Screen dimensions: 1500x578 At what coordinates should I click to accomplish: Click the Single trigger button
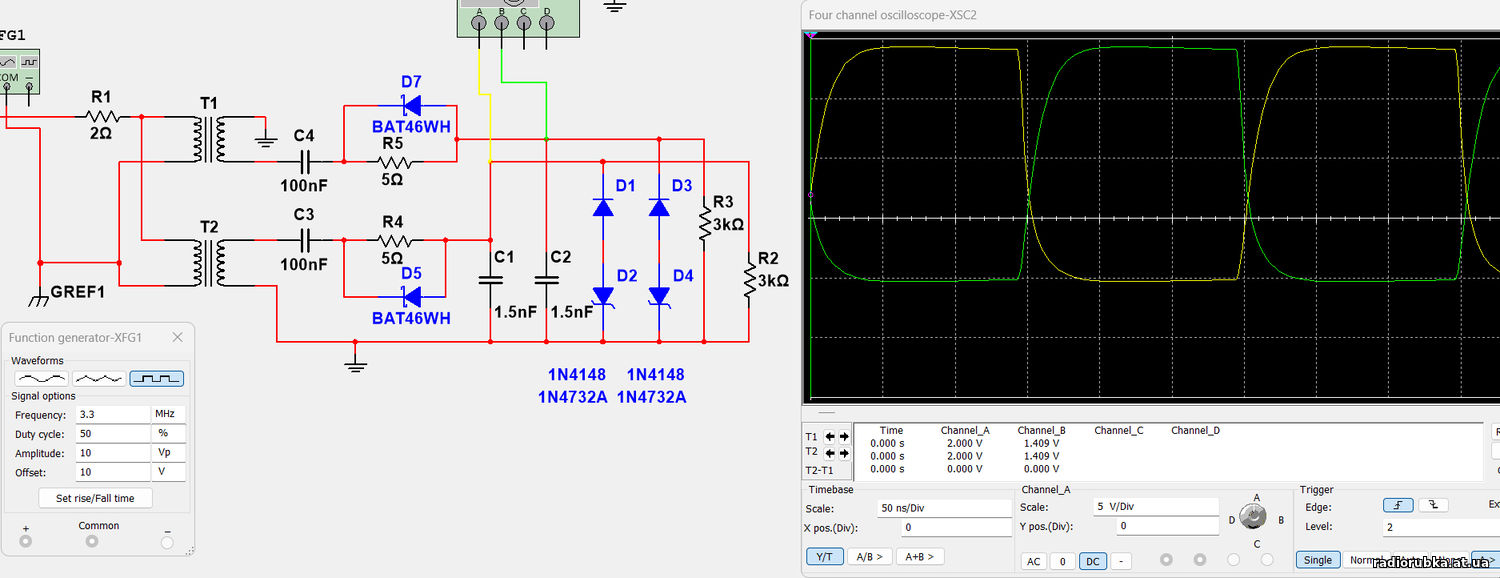click(1317, 560)
